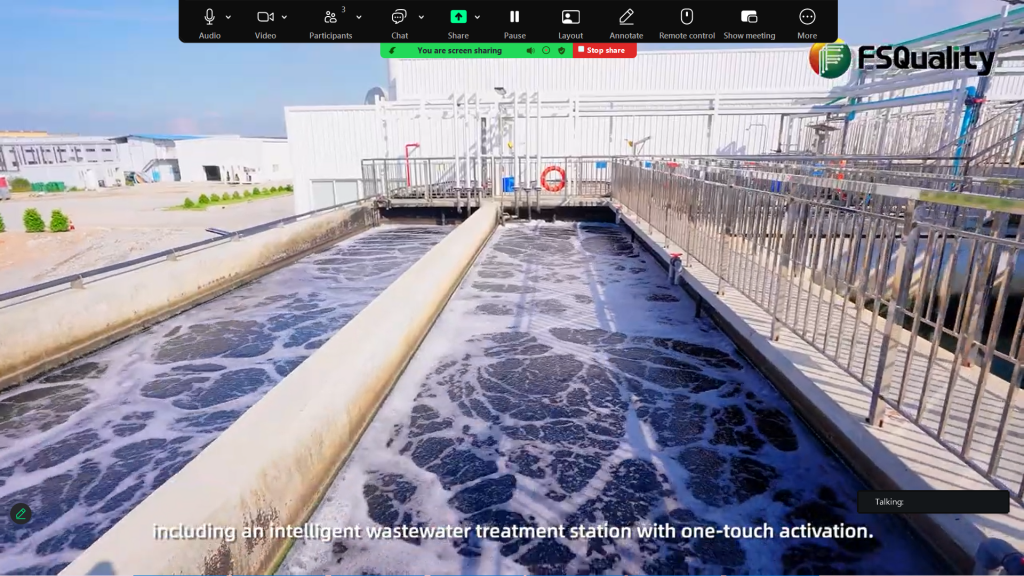Screen dimensions: 1024x576
Task: Open the Layout options
Action: [x=570, y=17]
